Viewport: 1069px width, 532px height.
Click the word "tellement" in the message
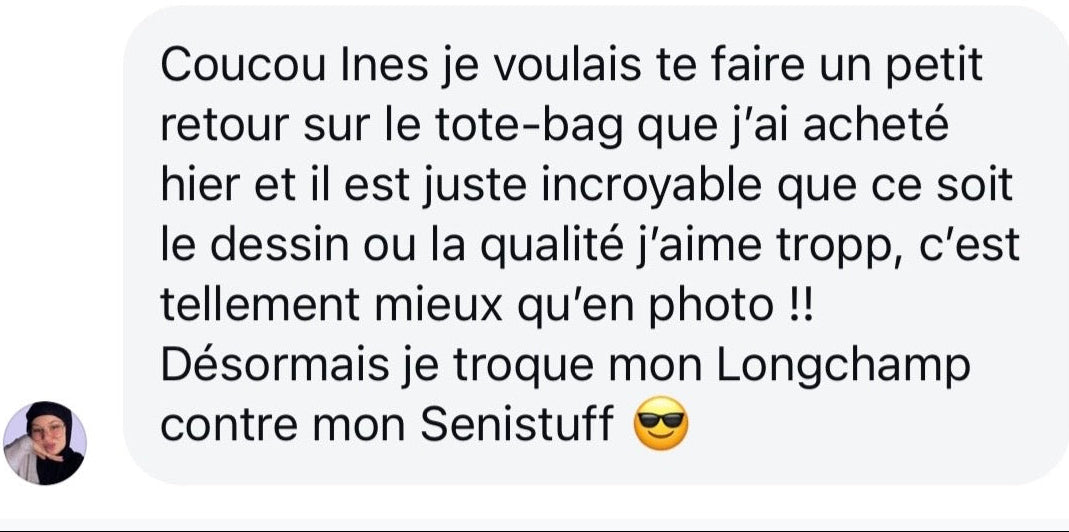pos(260,307)
